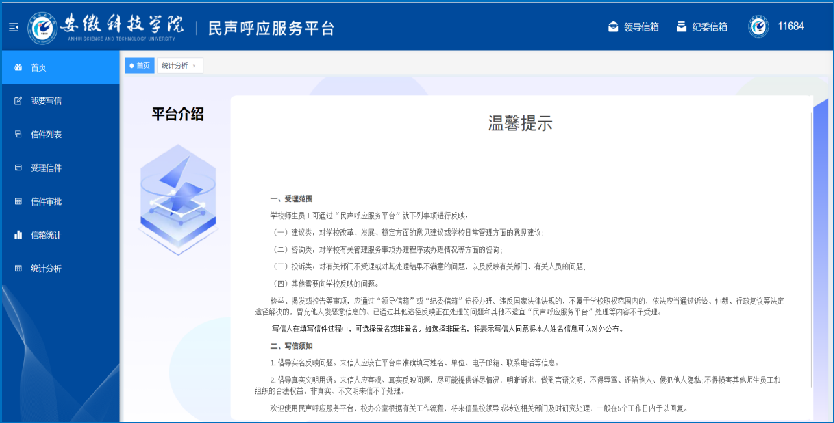Click the Anhui university logo emblem
The image size is (834, 423).
tap(43, 27)
